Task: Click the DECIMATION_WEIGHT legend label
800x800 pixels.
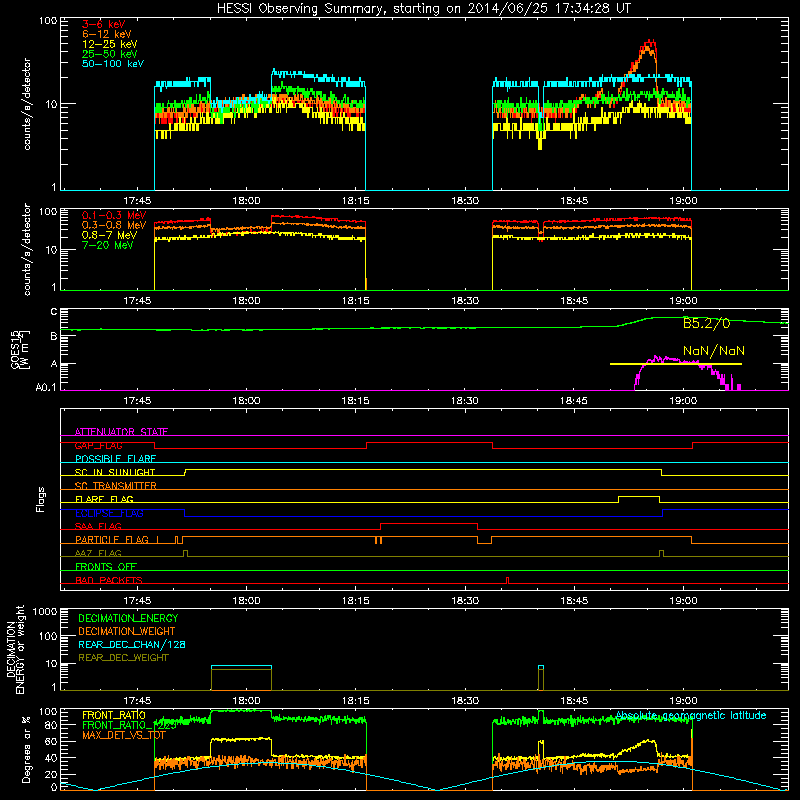Action: pos(127,631)
